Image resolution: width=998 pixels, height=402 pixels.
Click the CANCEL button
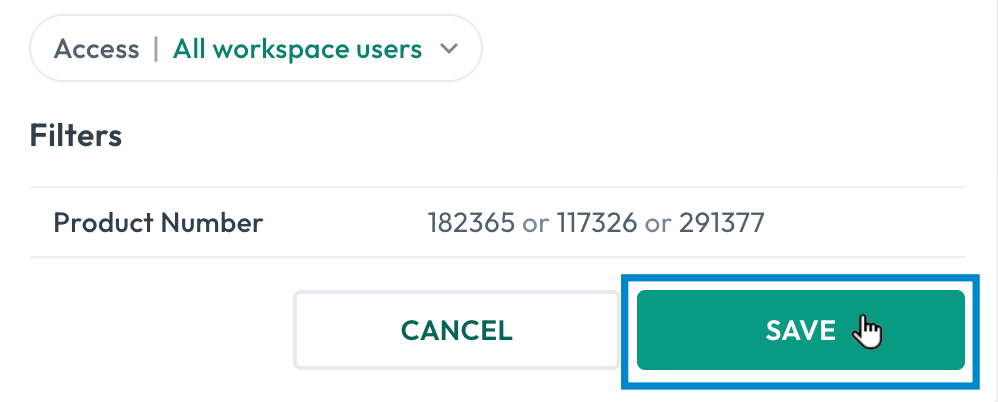(456, 330)
